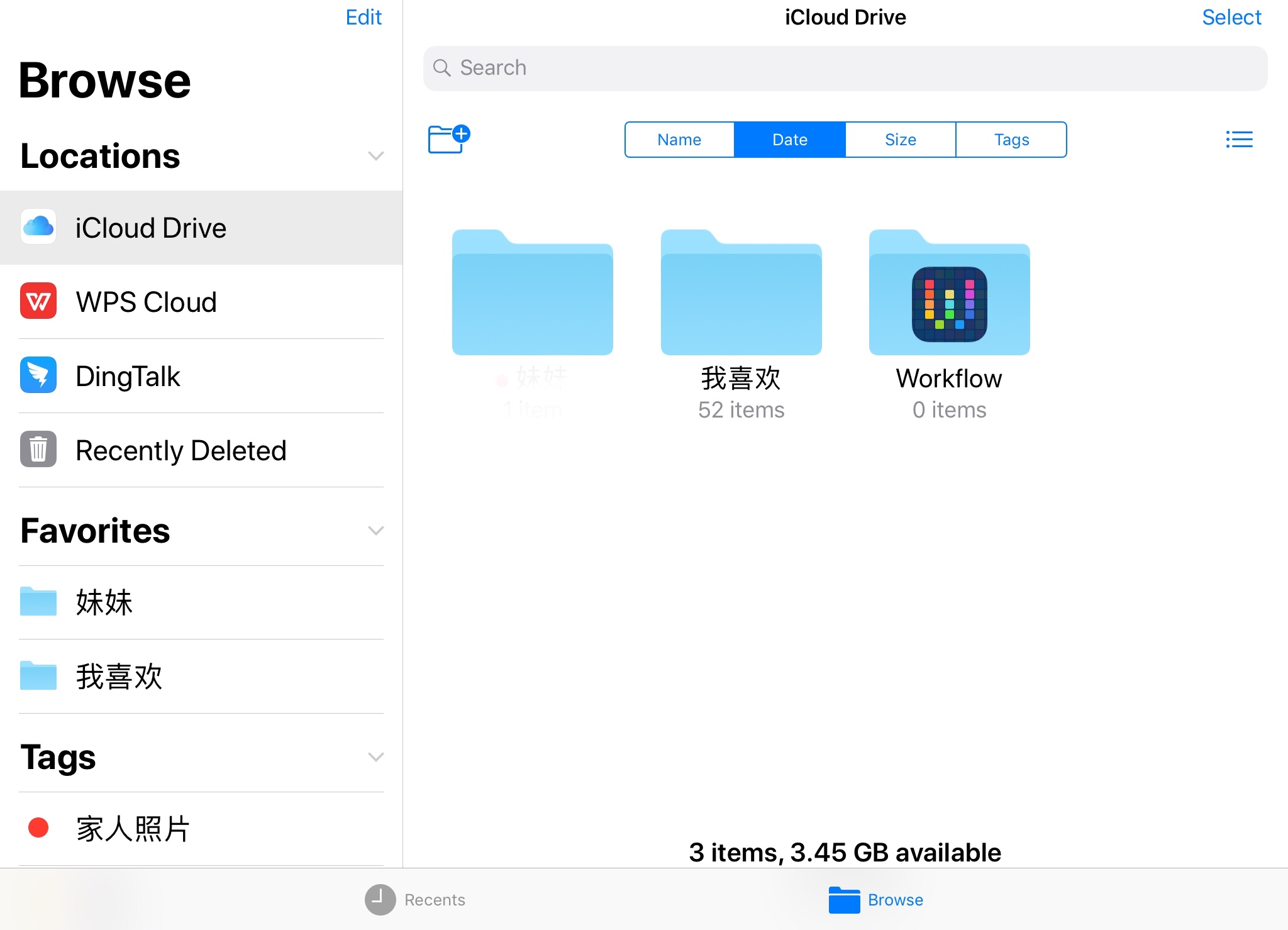1288x930 pixels.
Task: Sort files by Tags
Action: pos(1011,140)
